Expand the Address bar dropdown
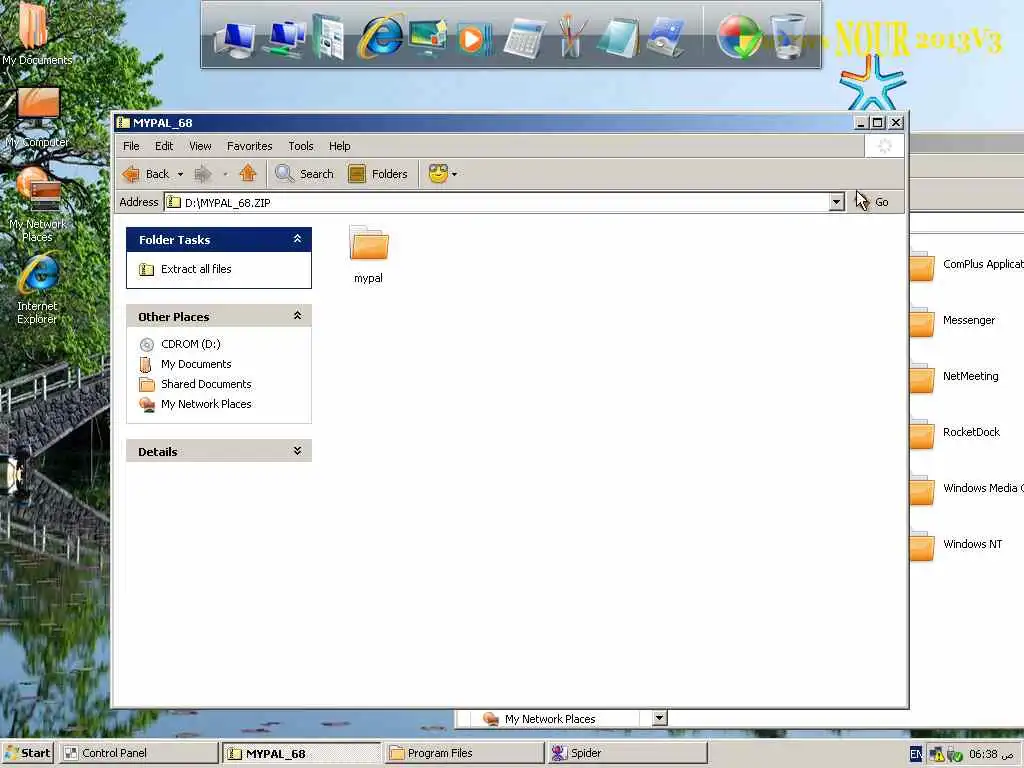 coord(837,202)
